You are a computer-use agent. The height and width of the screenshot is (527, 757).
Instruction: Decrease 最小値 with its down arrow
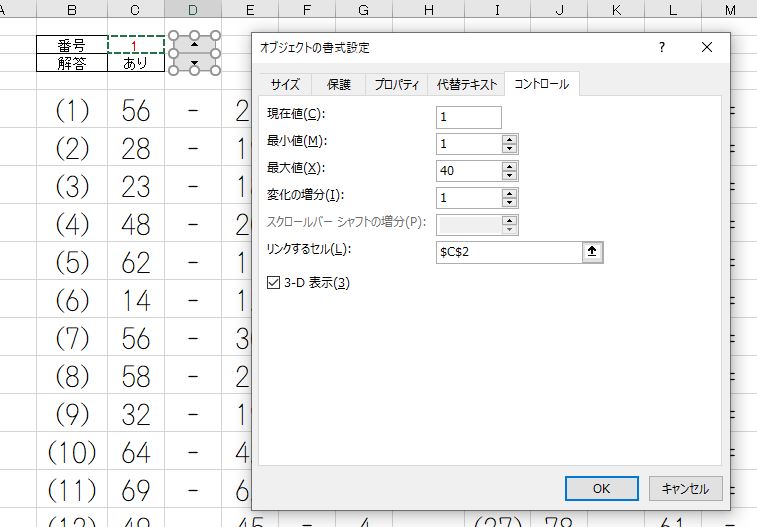509,149
